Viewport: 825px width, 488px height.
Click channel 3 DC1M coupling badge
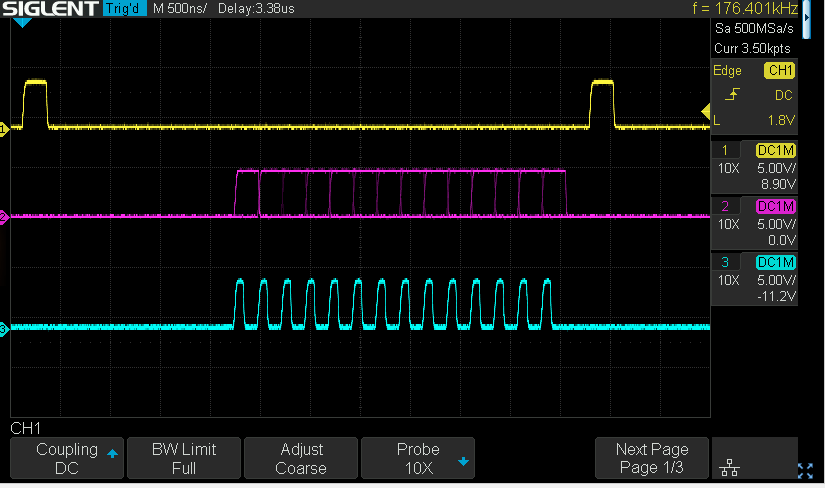(x=776, y=262)
